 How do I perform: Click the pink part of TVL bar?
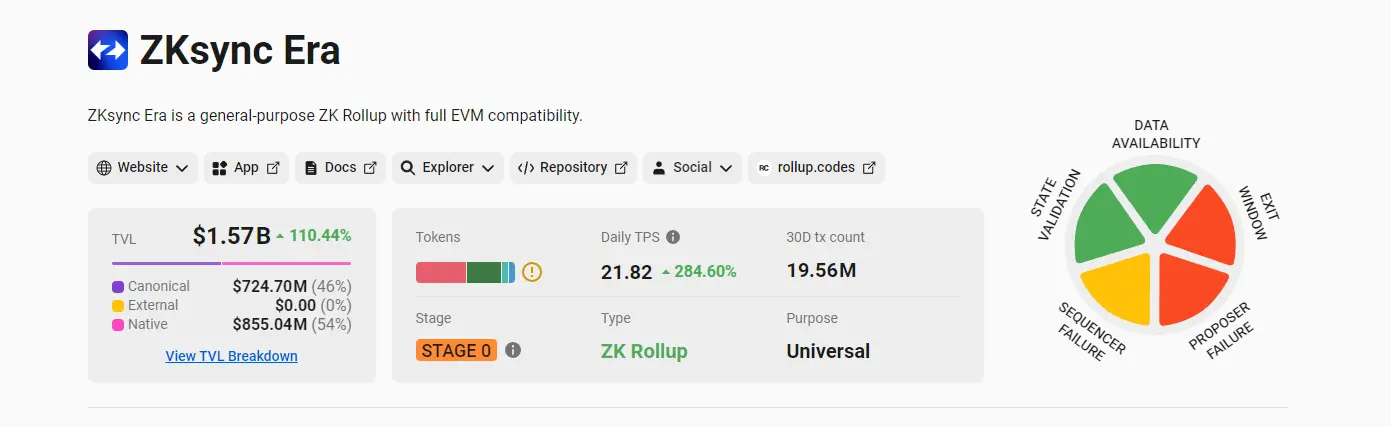[x=286, y=264]
